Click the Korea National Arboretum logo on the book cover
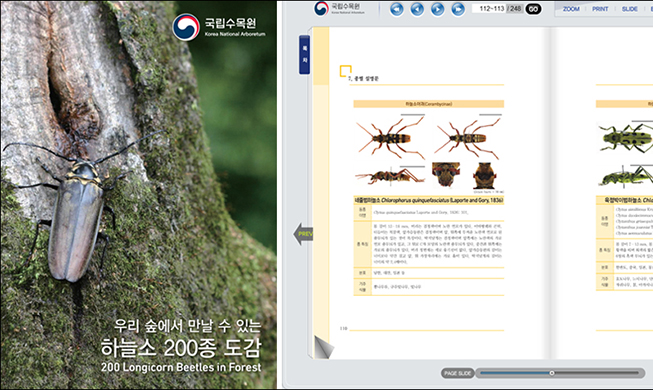This screenshot has width=653, height=390. click(219, 27)
